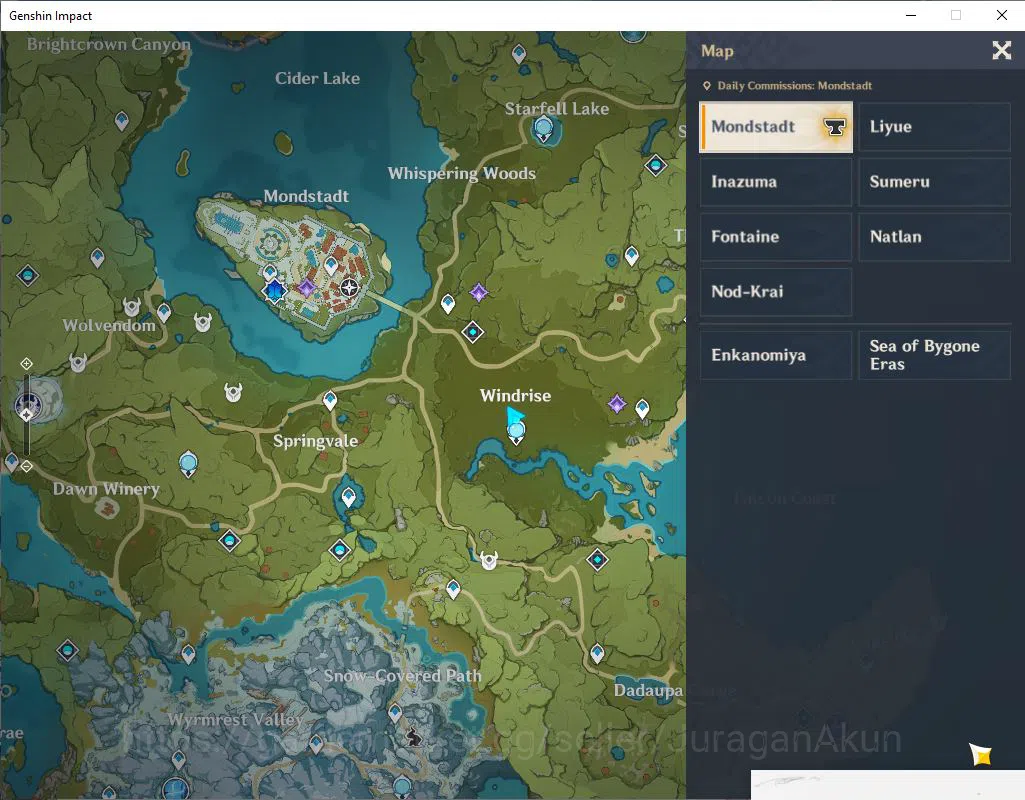Image resolution: width=1025 pixels, height=800 pixels.
Task: Select the purple commission marker inside Mondstadt city
Action: [307, 287]
